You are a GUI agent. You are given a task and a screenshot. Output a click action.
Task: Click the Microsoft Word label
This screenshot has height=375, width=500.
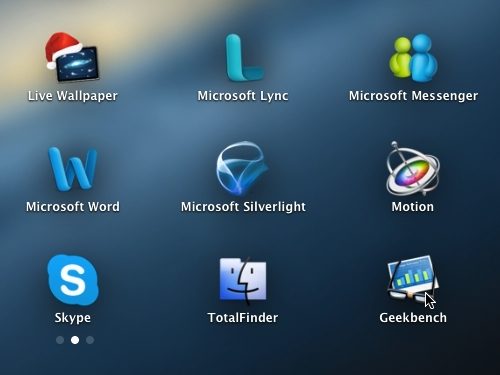coord(73,207)
